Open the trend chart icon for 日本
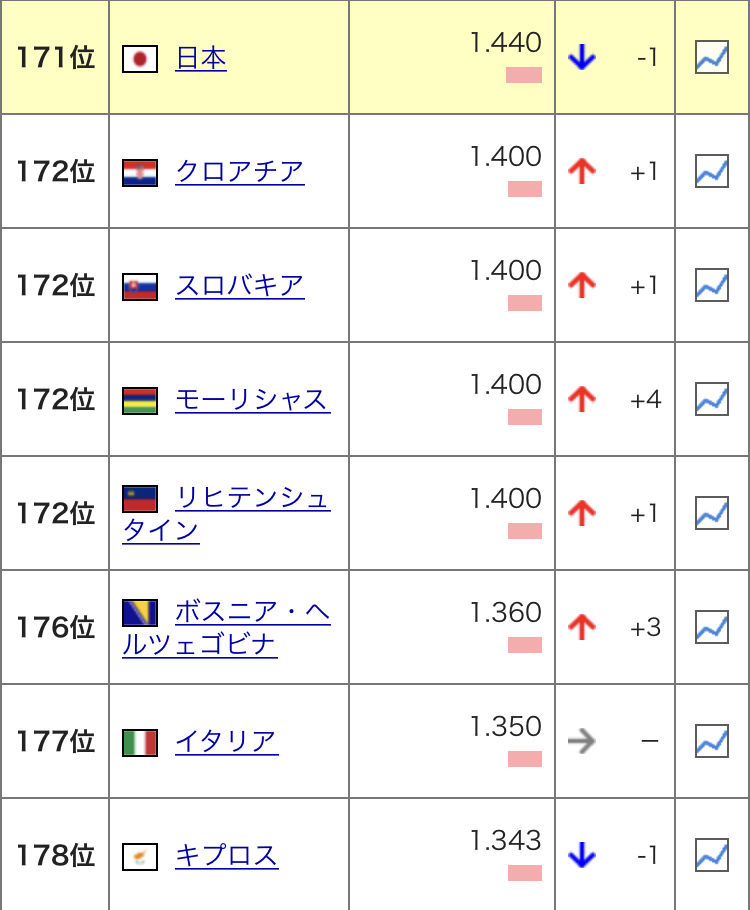The image size is (750, 910). (712, 57)
